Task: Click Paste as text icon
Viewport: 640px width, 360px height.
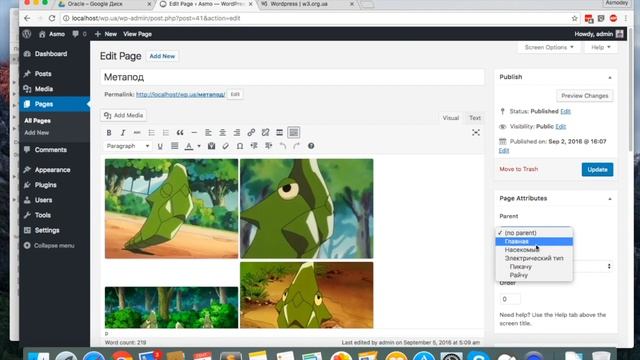Action: click(211, 146)
